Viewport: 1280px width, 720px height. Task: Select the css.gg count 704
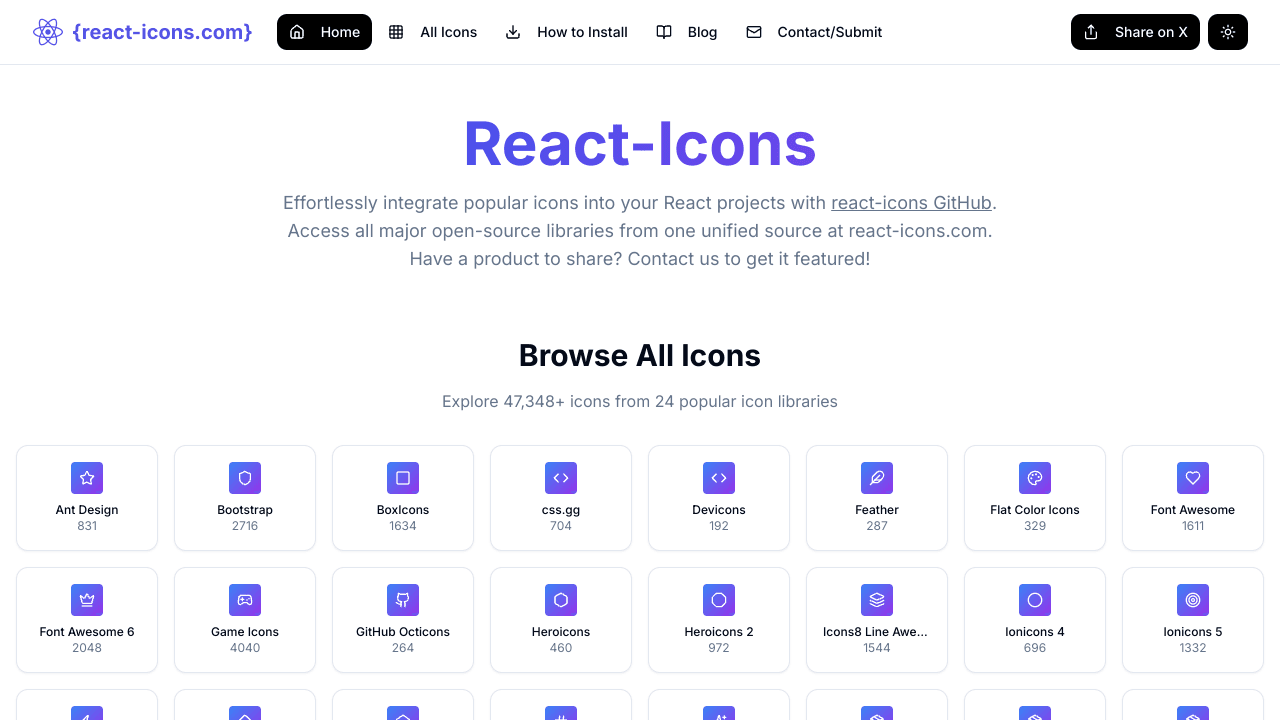click(x=561, y=526)
